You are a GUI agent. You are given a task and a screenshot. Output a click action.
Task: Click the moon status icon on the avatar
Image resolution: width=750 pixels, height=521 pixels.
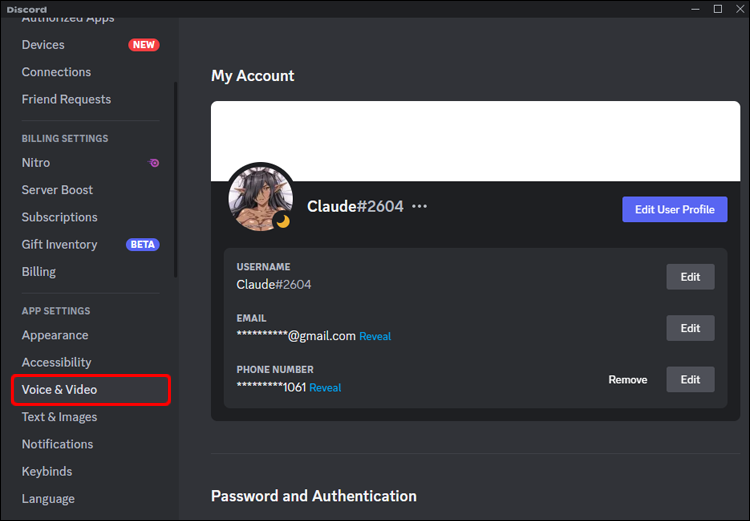pos(283,221)
